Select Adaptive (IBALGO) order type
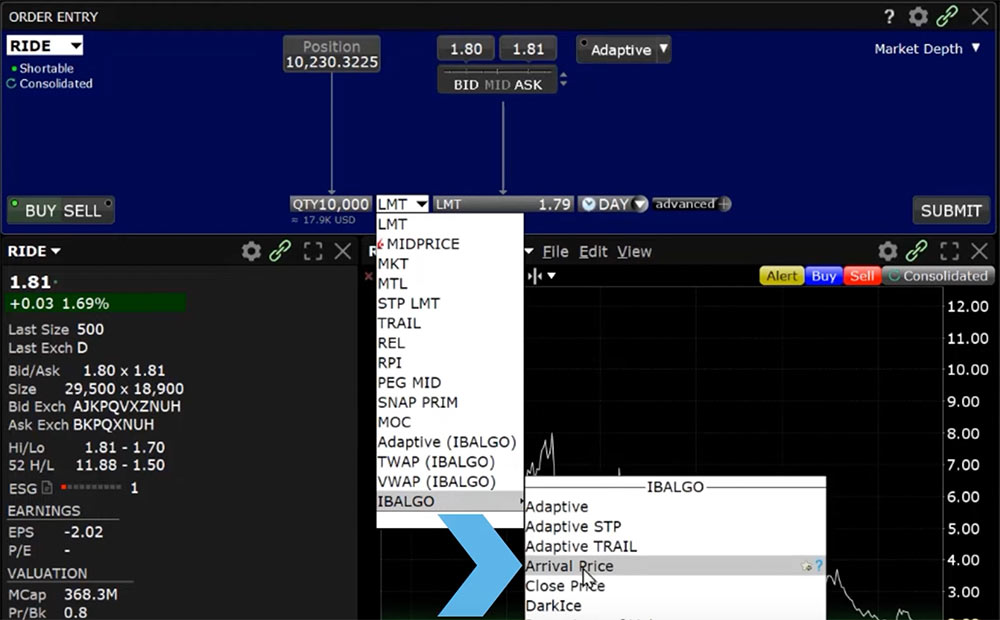The height and width of the screenshot is (620, 1000). [x=450, y=442]
